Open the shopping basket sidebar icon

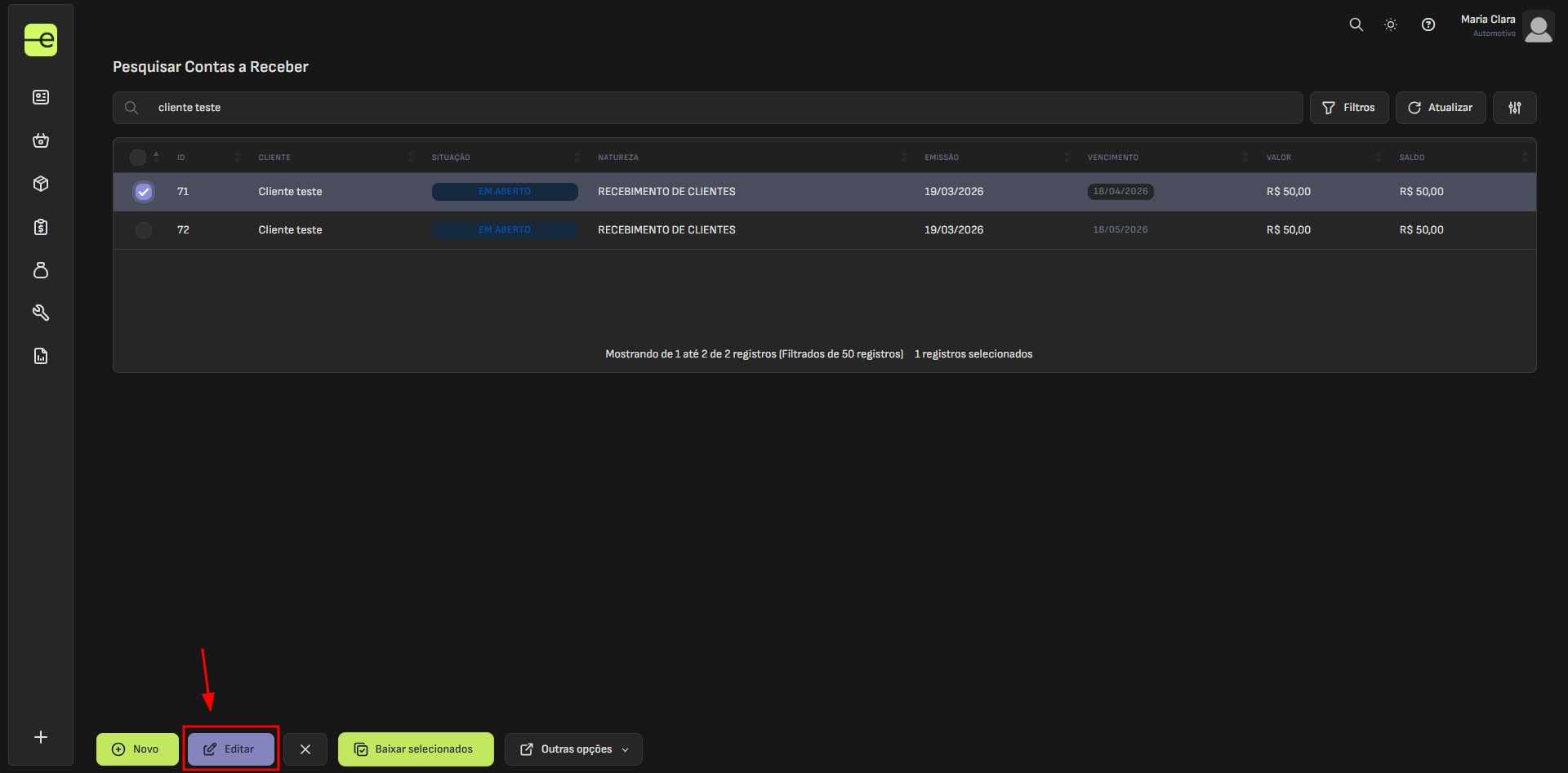point(41,141)
